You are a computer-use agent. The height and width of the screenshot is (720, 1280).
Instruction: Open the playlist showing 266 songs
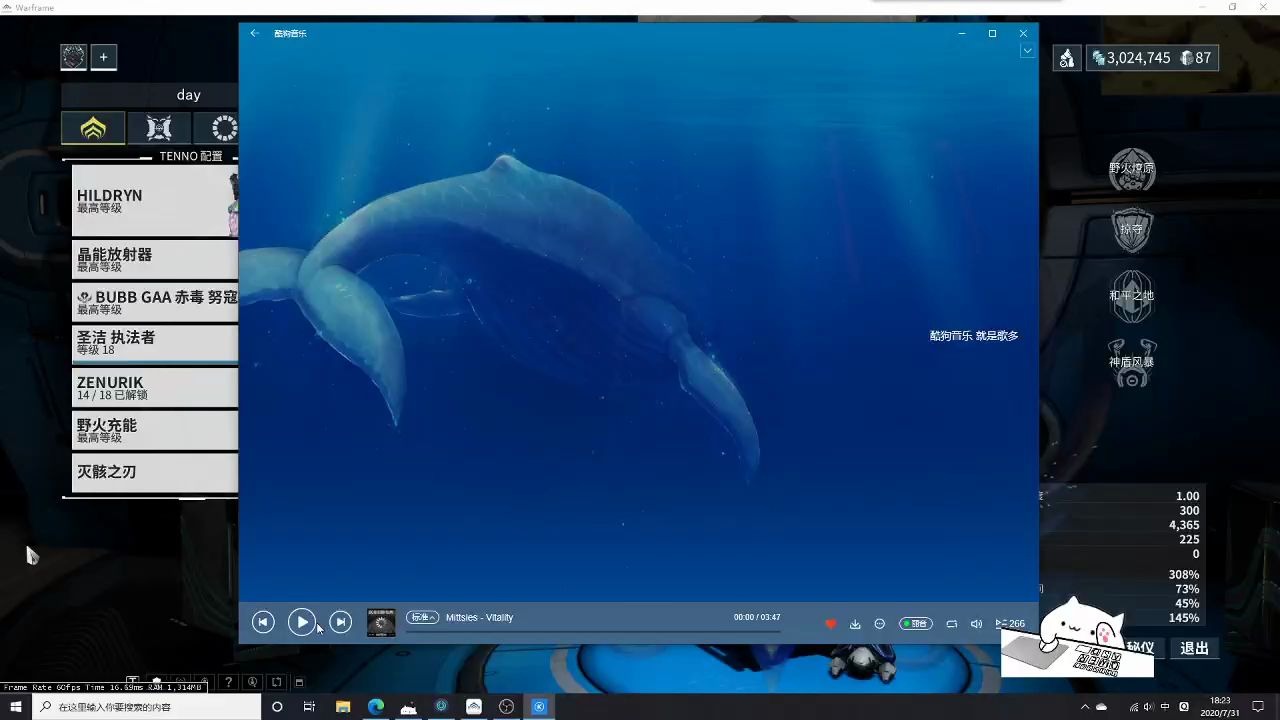[1010, 623]
